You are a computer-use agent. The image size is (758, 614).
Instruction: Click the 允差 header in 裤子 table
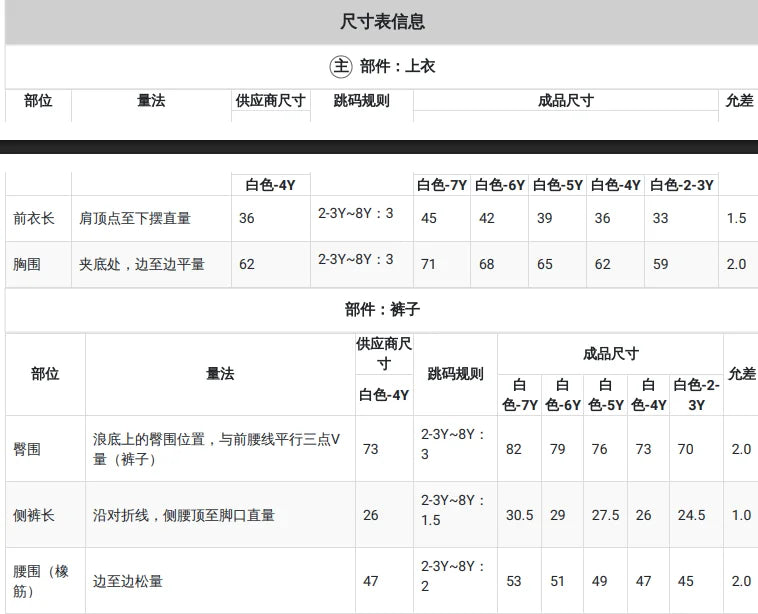pyautogui.click(x=742, y=374)
